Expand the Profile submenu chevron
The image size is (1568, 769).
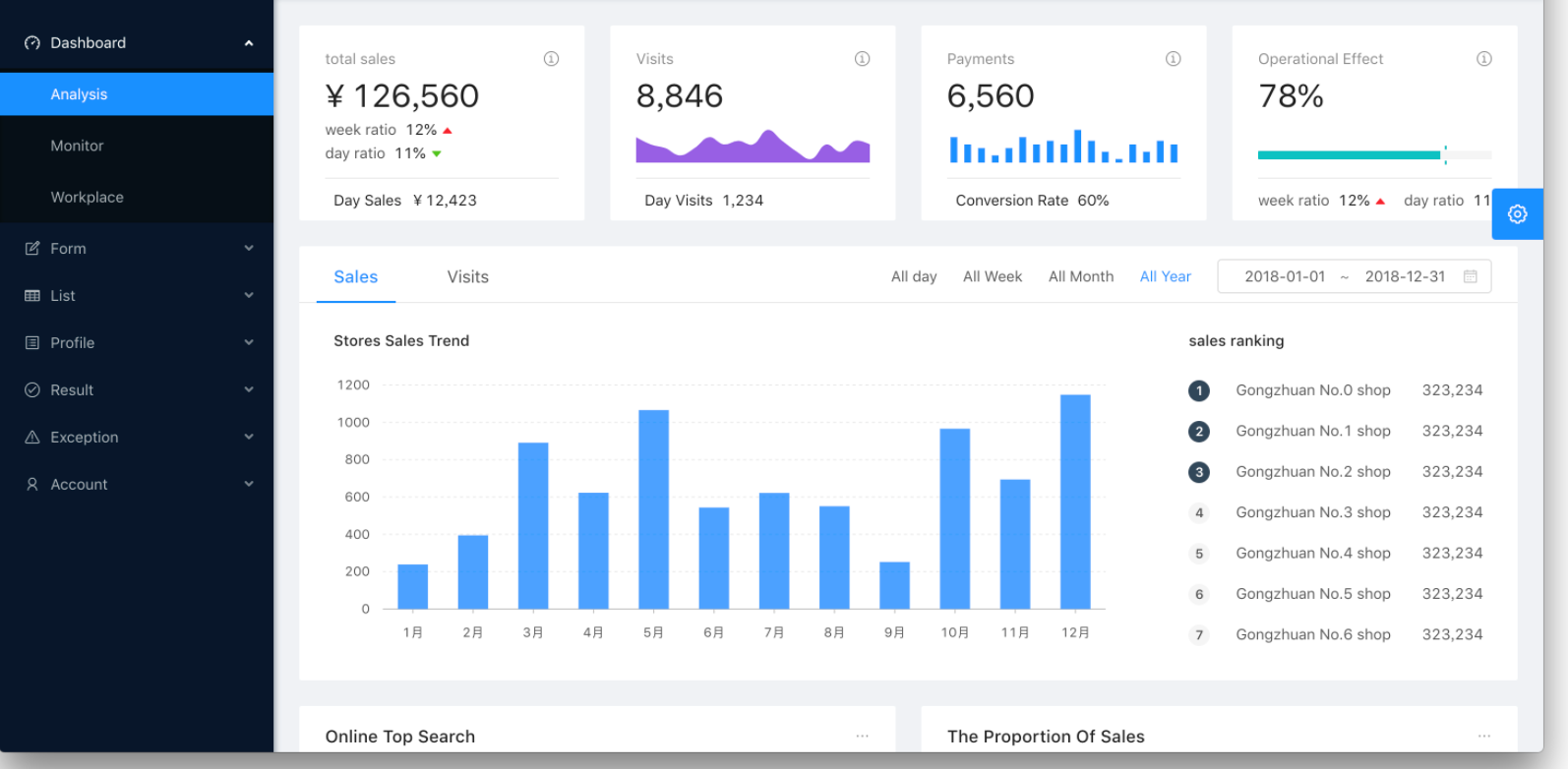coord(249,343)
